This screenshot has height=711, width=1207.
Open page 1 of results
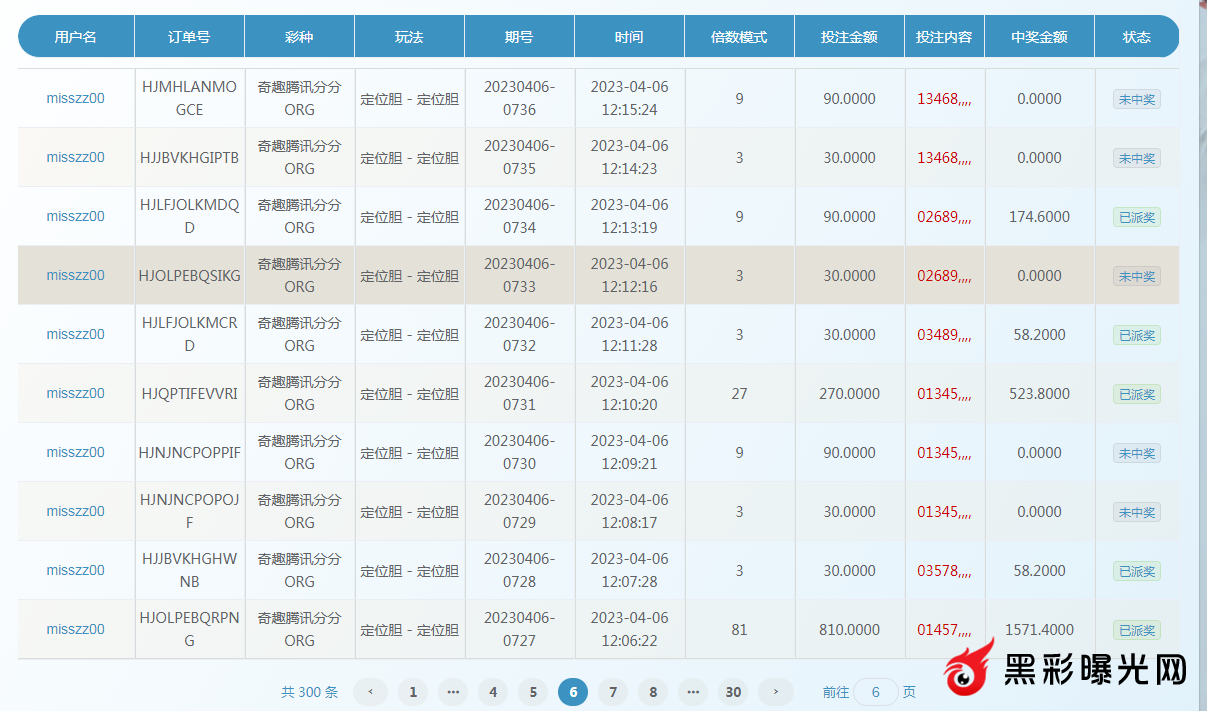(413, 692)
